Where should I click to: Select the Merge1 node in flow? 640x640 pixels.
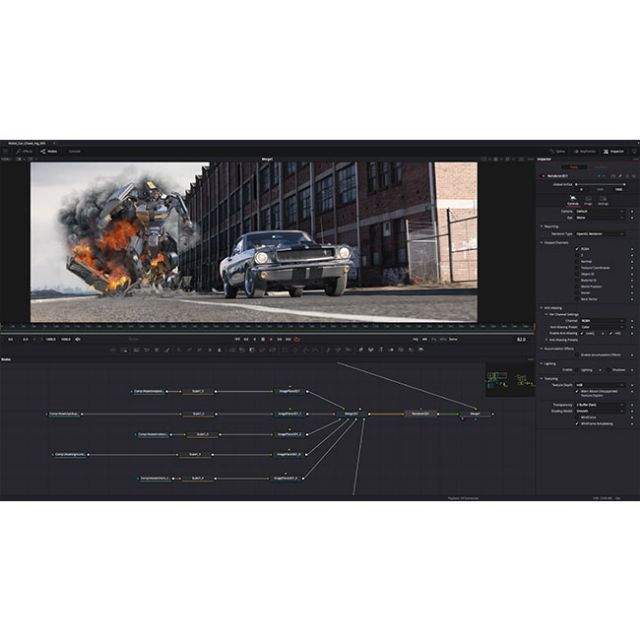tap(475, 413)
